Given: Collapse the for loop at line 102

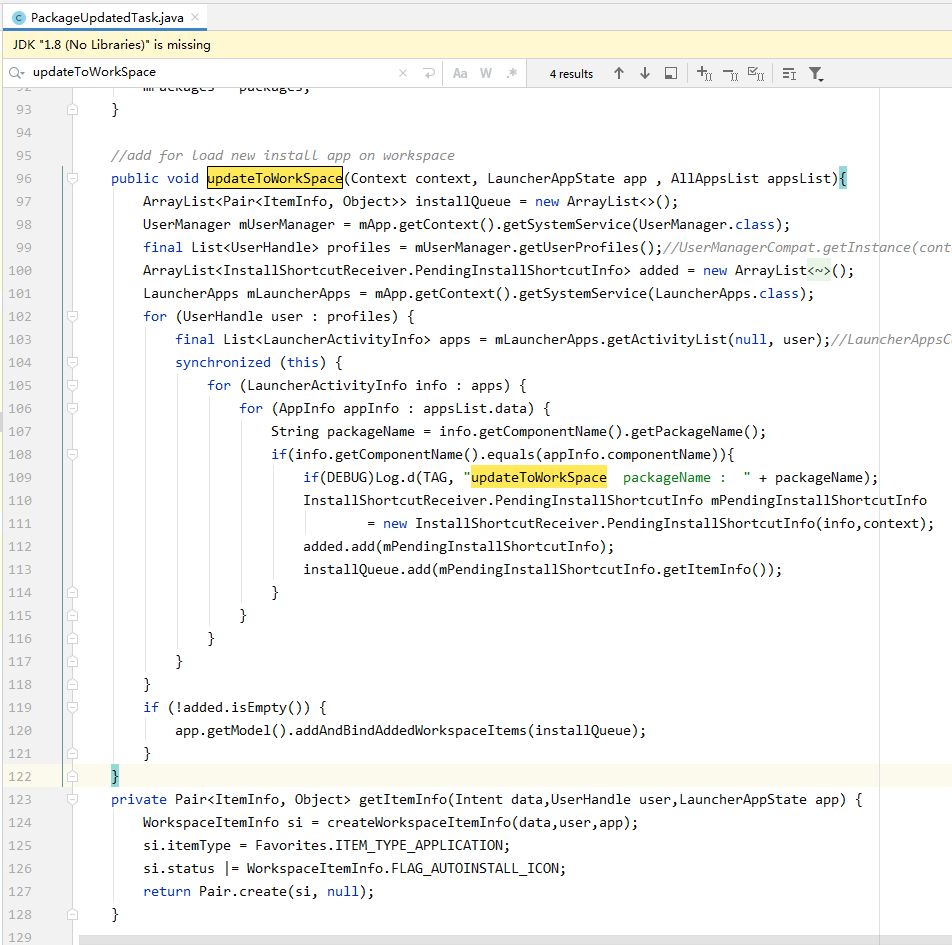Looking at the screenshot, I should click(x=72, y=316).
